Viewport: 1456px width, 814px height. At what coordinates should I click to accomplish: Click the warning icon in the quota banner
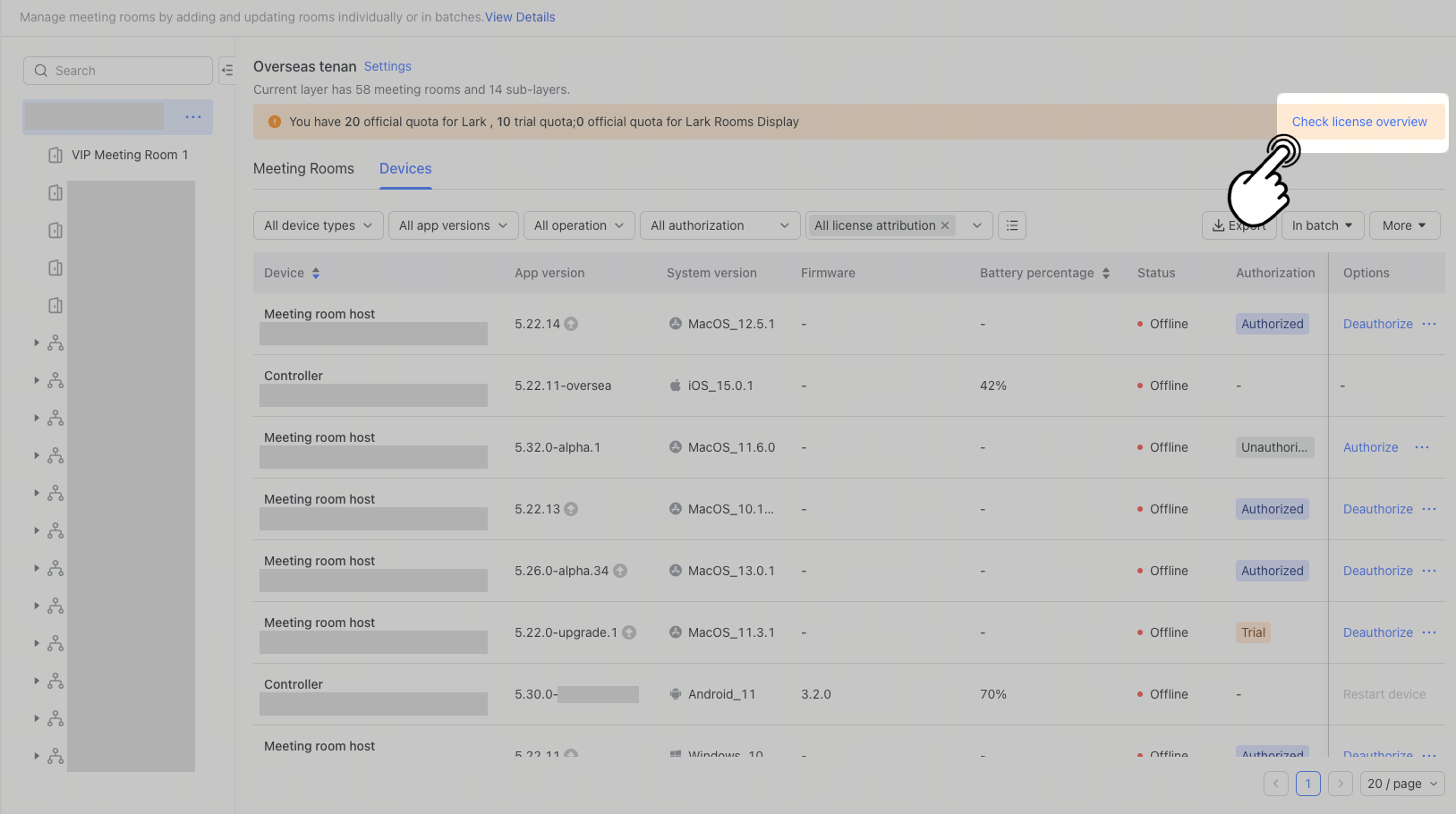tap(275, 121)
